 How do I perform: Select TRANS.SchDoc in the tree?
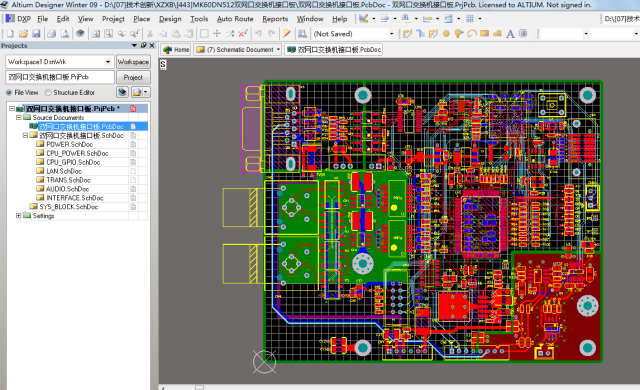[68, 180]
